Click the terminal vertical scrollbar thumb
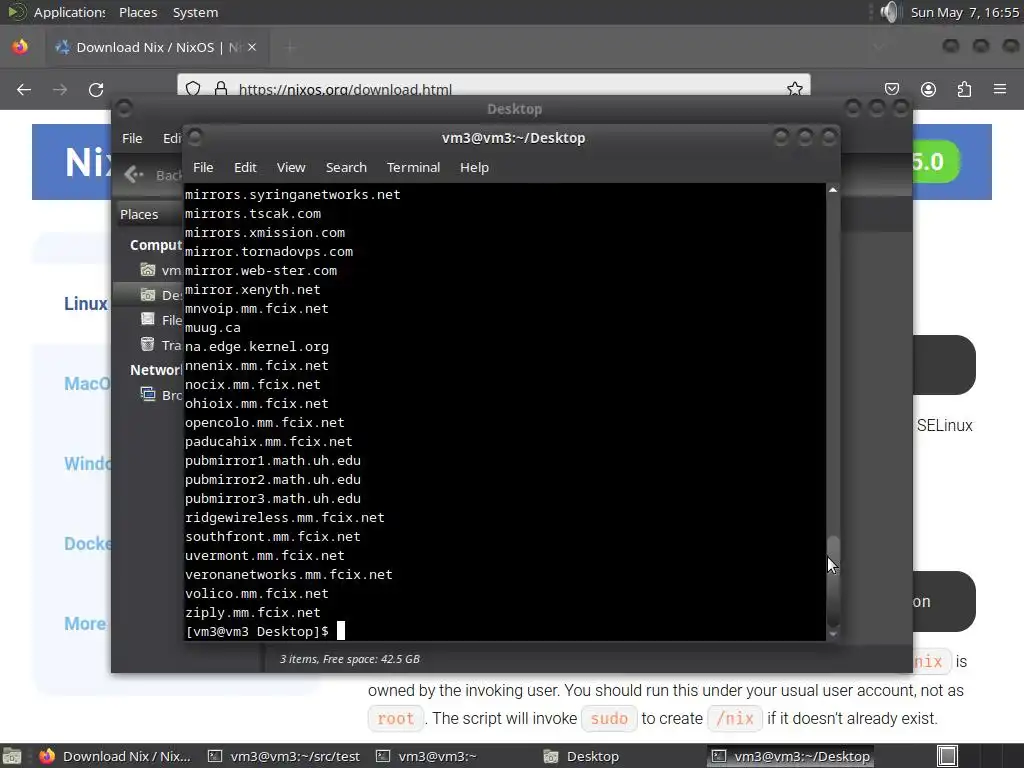 click(833, 581)
